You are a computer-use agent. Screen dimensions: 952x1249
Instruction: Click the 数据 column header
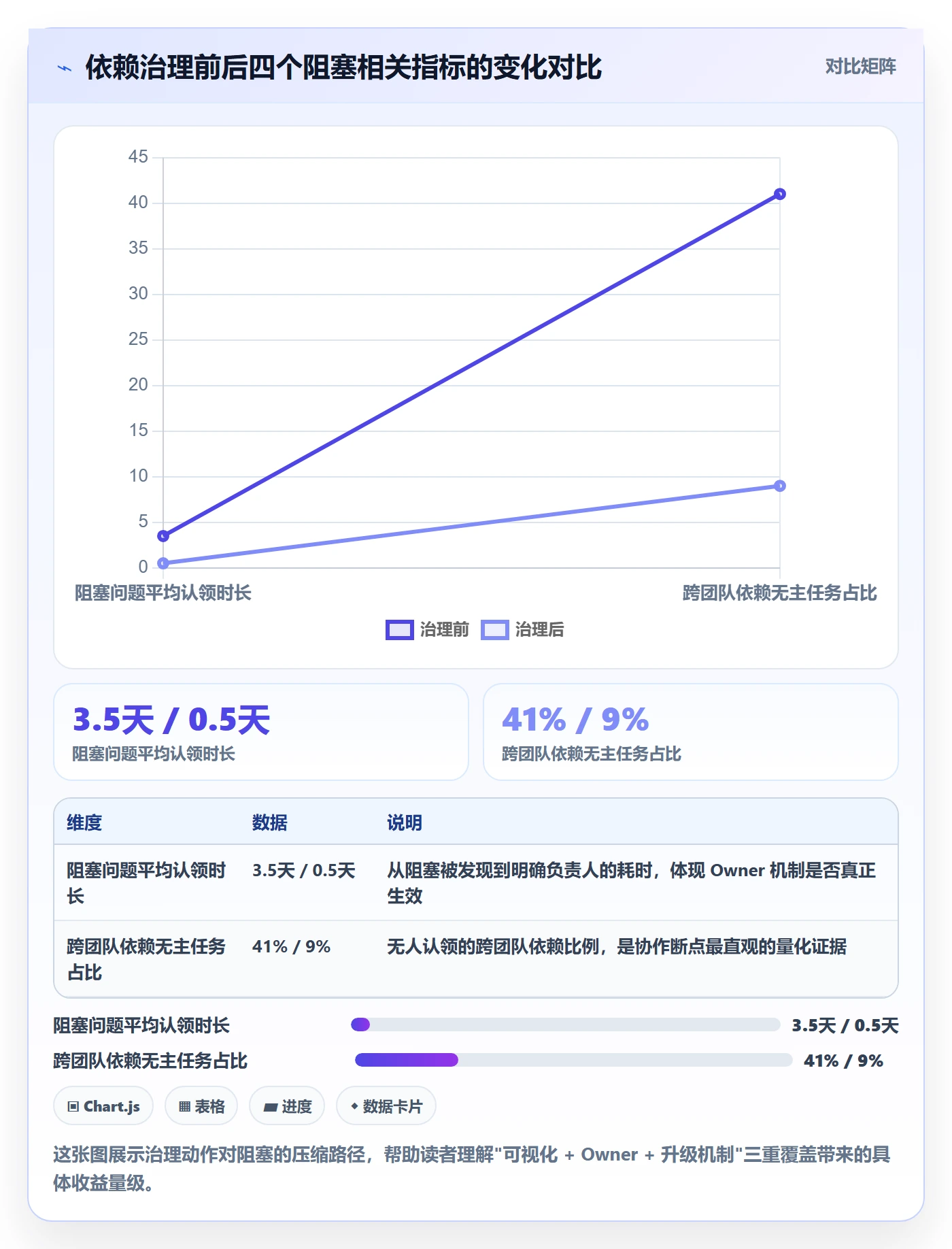[x=270, y=822]
